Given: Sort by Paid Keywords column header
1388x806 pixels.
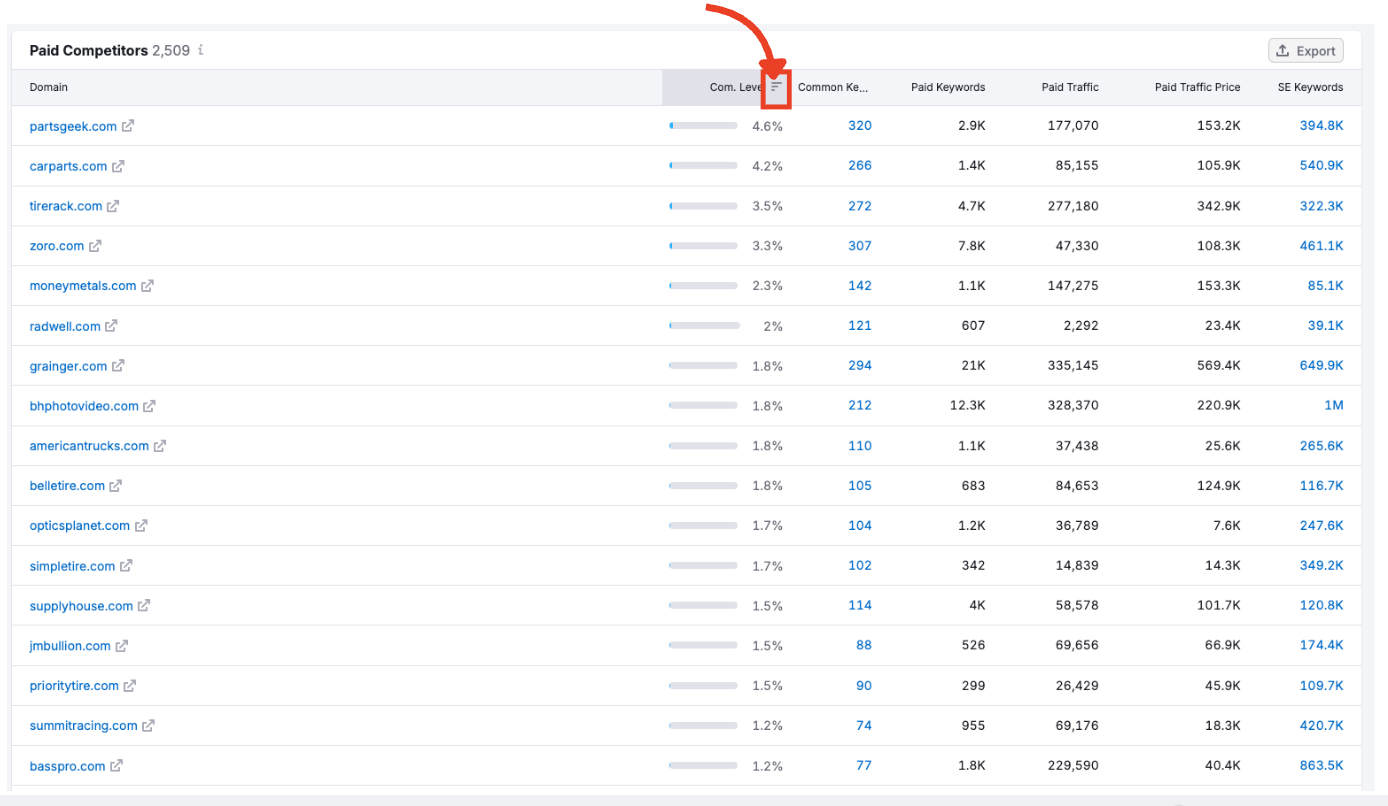Looking at the screenshot, I should coord(947,88).
